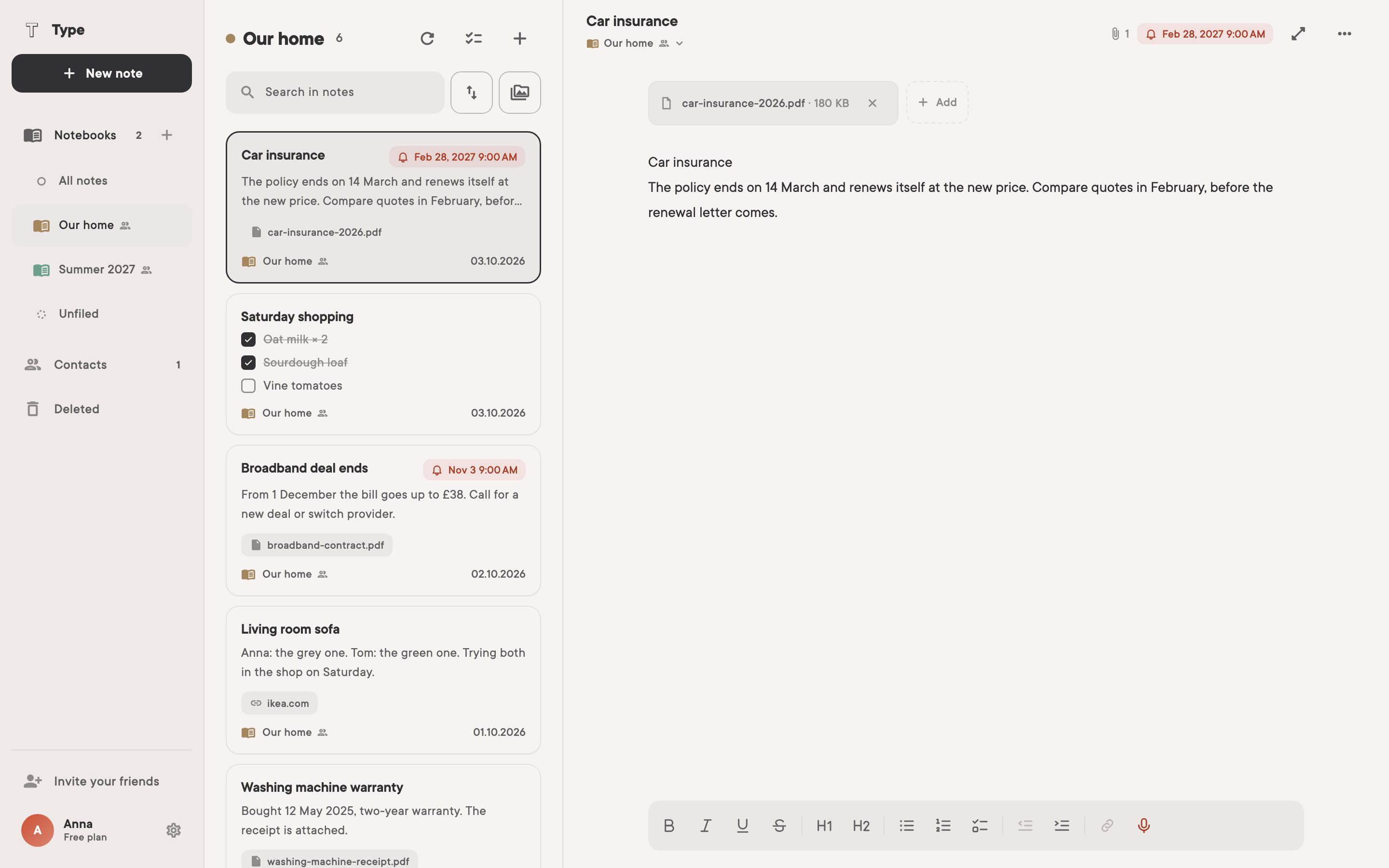
Task: Open Unfiled notes
Action: [102, 314]
